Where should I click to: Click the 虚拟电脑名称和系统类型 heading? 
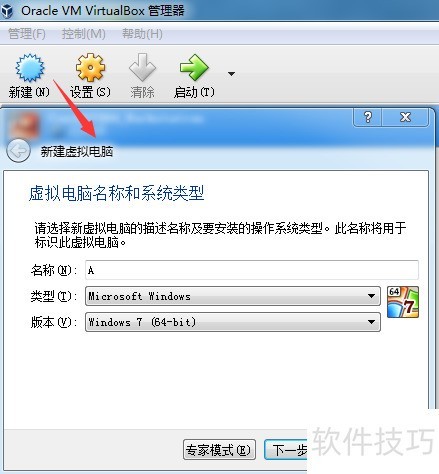(x=116, y=193)
